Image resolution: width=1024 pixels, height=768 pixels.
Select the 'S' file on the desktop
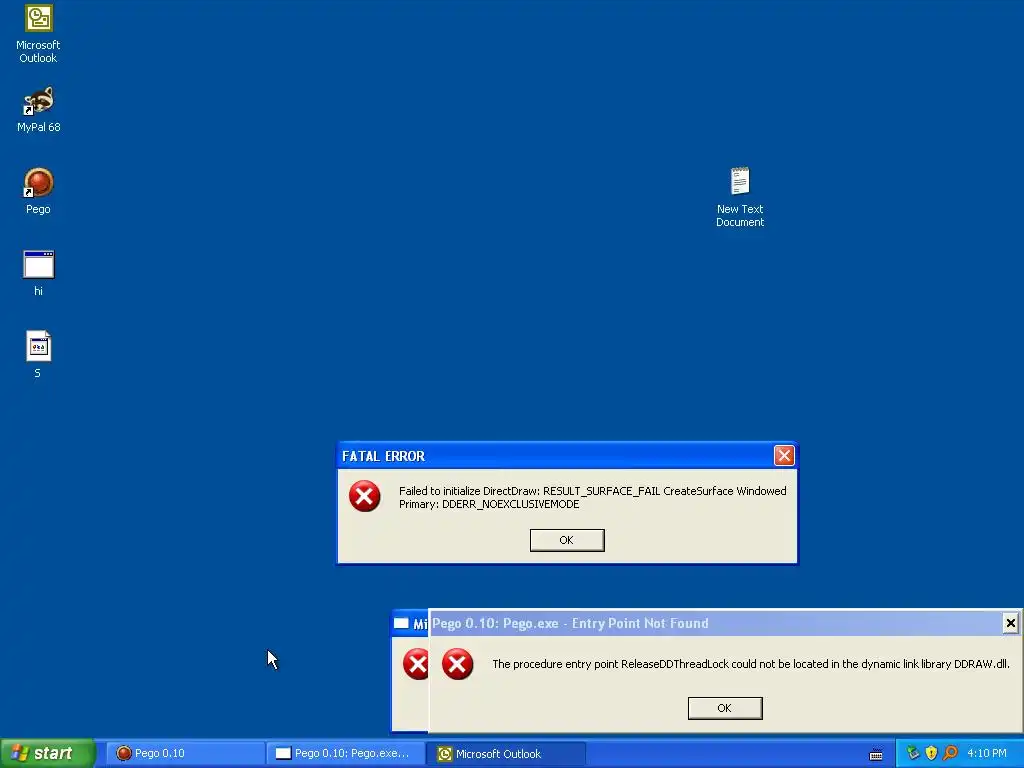[38, 355]
